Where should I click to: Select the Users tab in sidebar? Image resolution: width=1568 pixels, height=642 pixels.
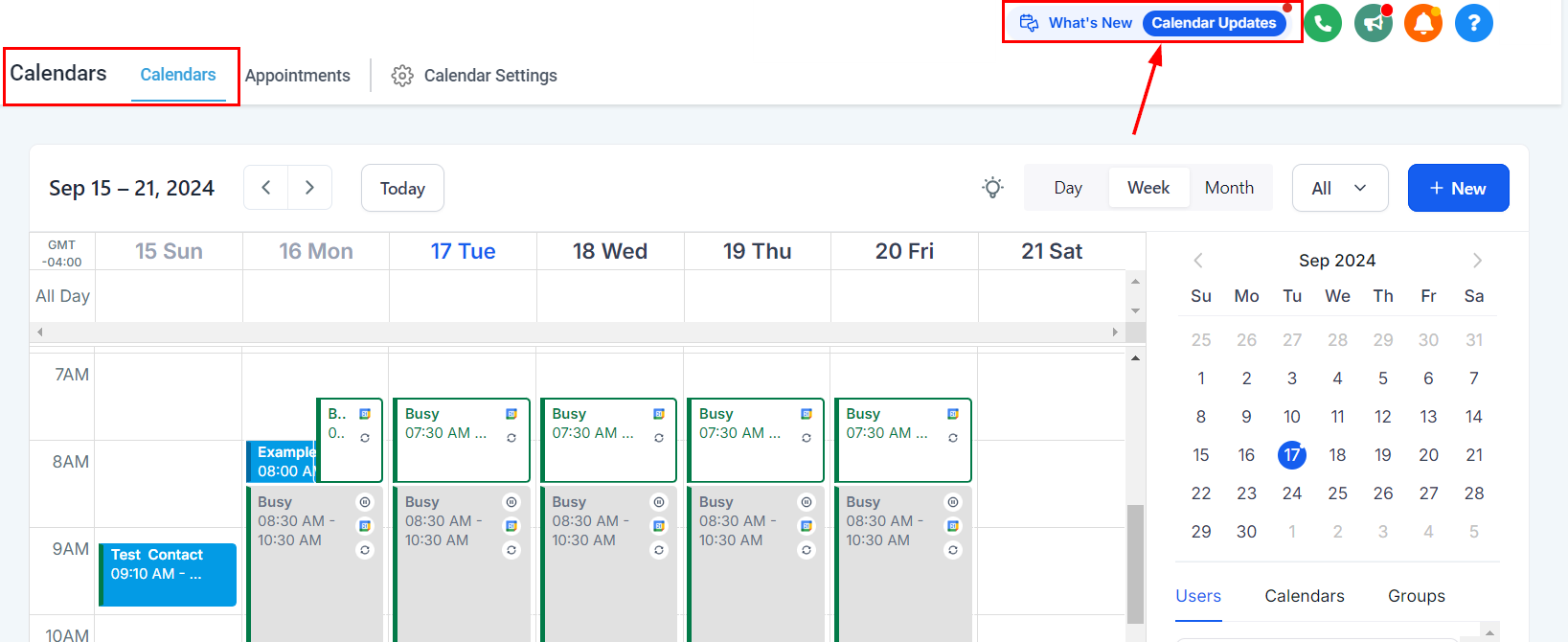(x=1198, y=596)
